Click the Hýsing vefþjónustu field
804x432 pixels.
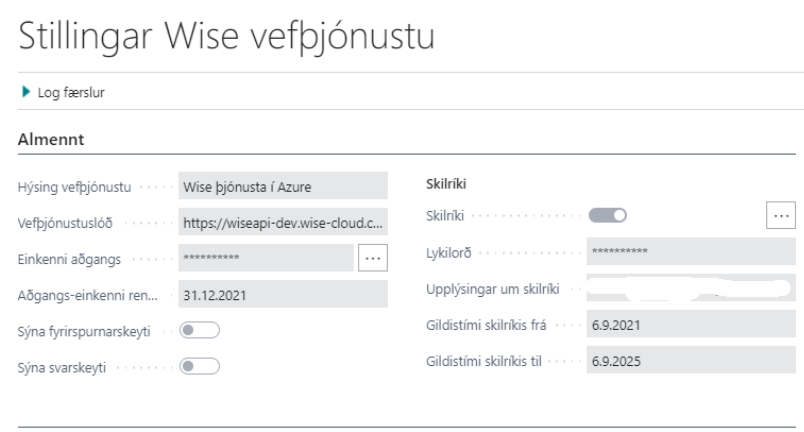[x=280, y=186]
